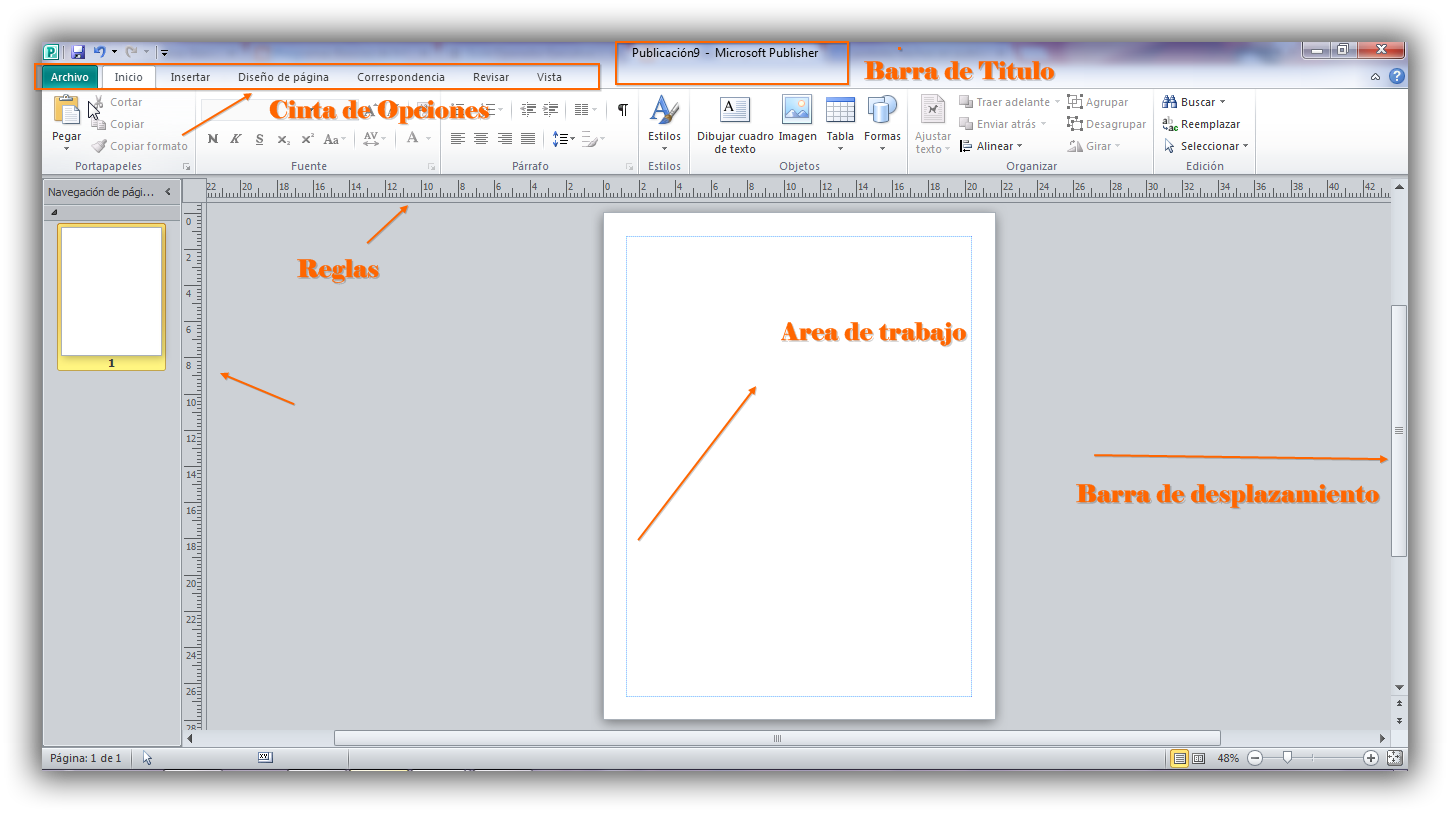Expand the Girar menu
Screen dimensions: 1450x813
tap(1094, 145)
